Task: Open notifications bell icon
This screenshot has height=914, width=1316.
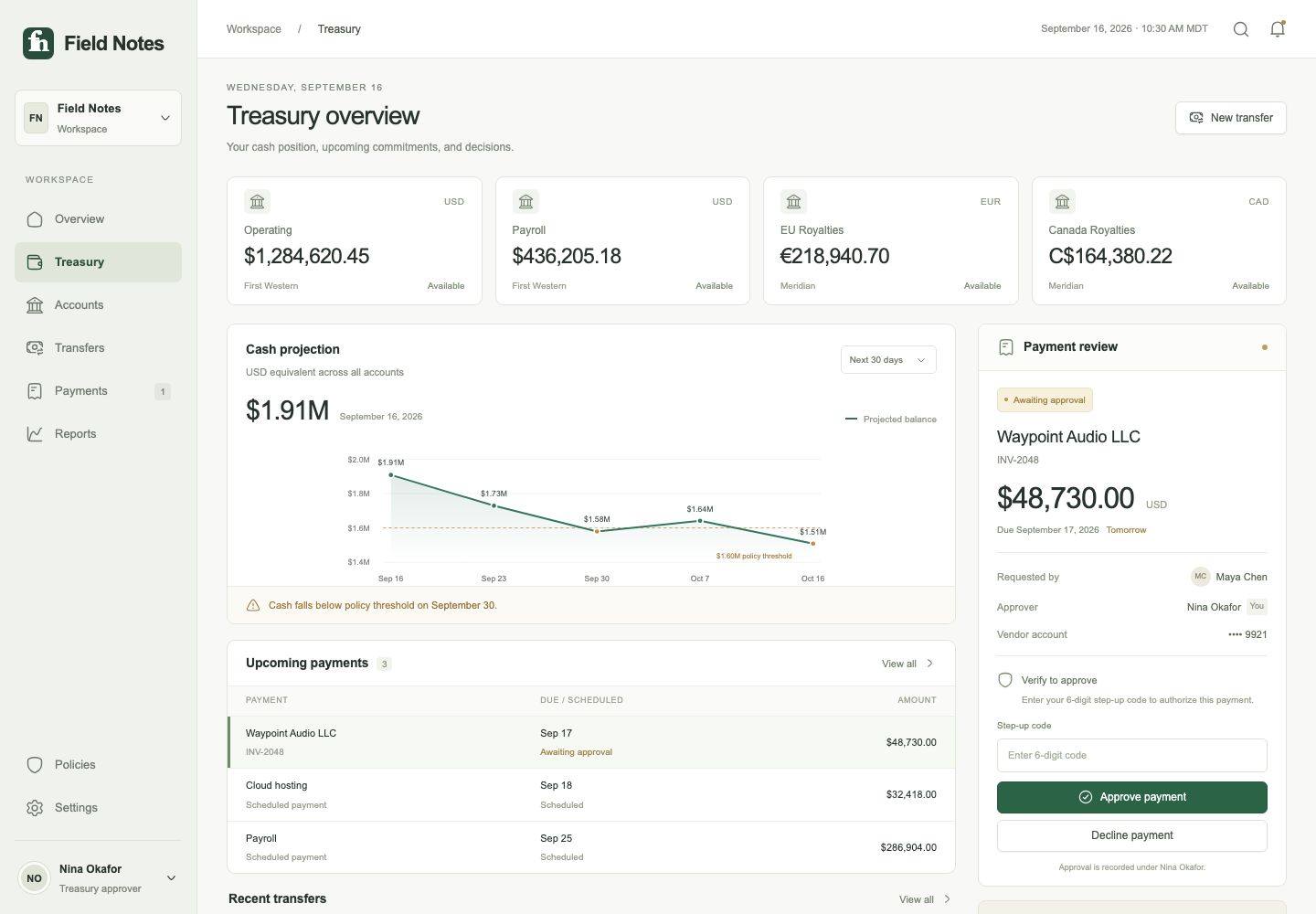Action: click(x=1278, y=29)
